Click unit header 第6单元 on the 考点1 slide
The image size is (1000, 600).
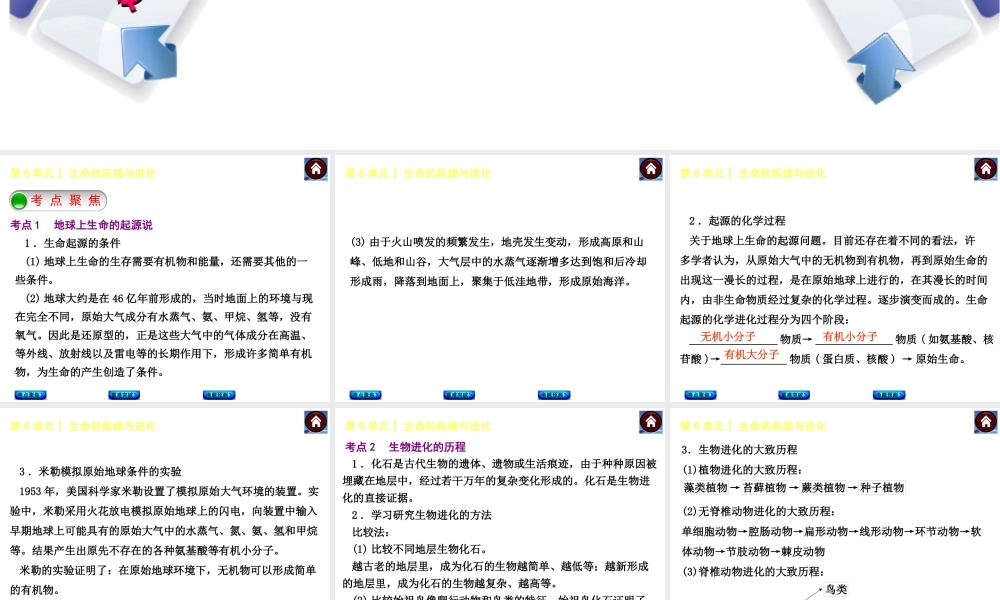click(83, 173)
